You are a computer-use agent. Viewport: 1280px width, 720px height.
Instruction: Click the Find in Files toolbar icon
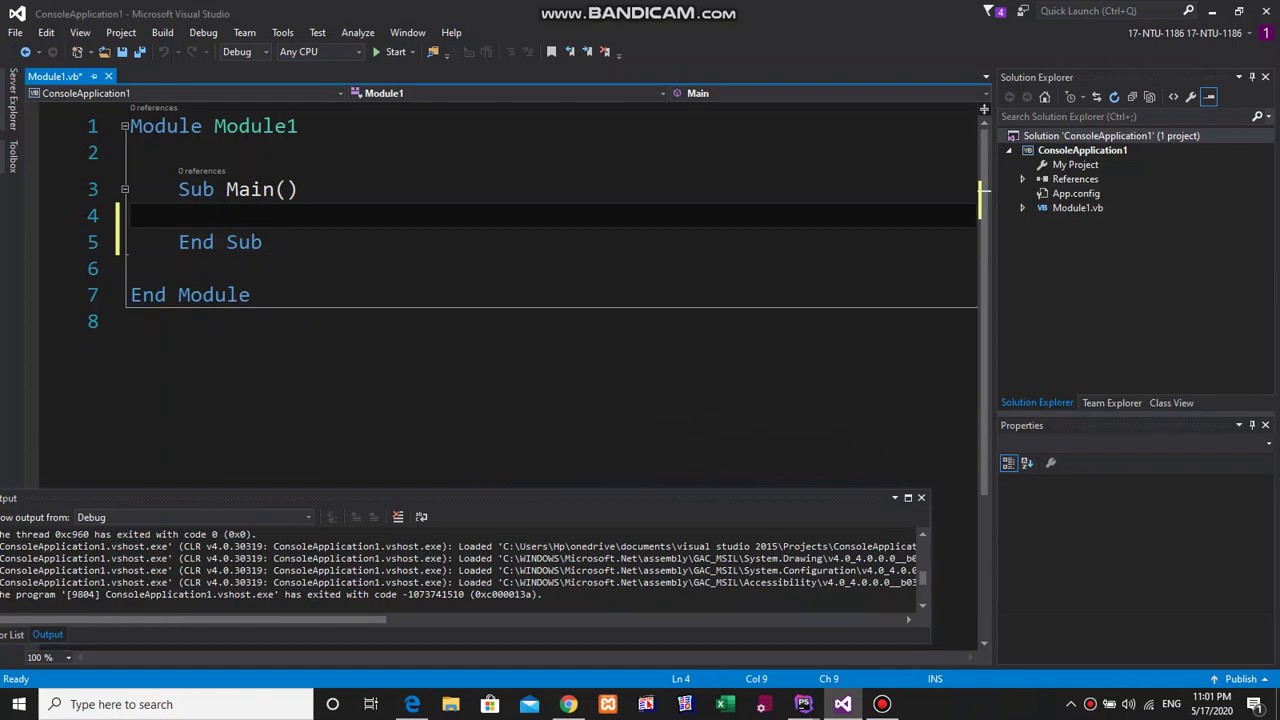(x=434, y=52)
